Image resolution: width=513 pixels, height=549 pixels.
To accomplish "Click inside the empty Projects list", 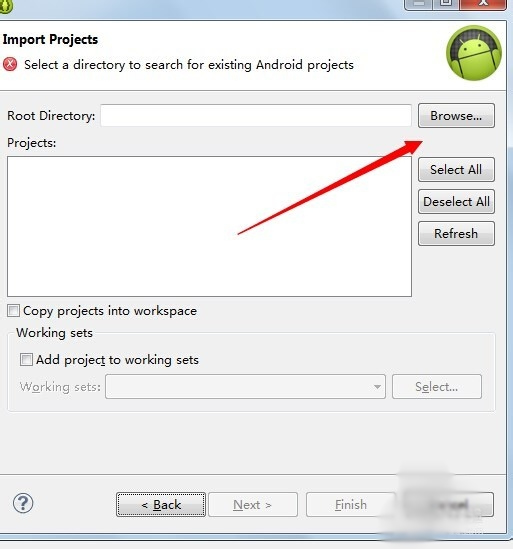I will 209,227.
